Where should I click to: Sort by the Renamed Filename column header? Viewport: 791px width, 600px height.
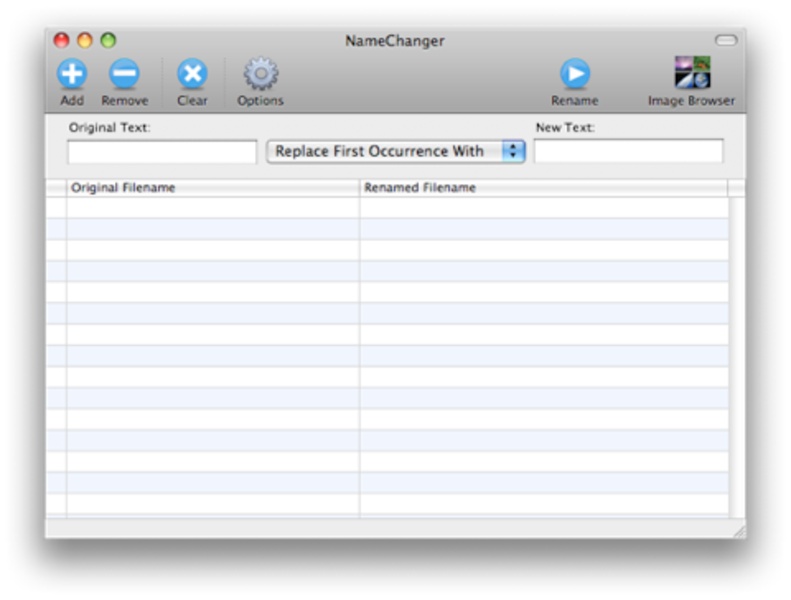(x=544, y=188)
